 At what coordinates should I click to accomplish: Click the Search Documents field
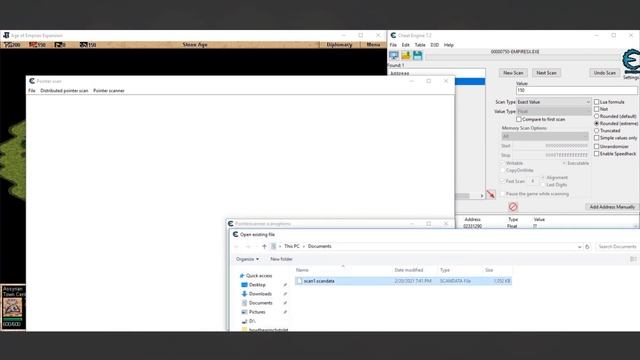coord(617,247)
